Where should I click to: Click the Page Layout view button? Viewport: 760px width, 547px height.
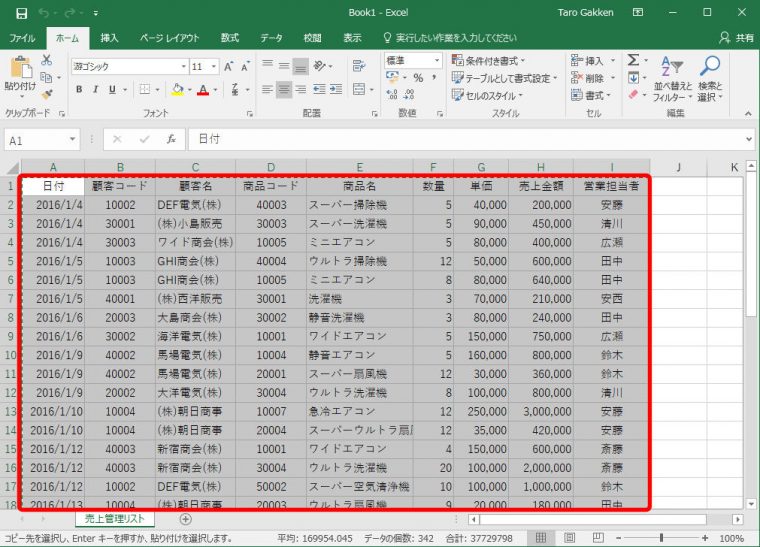[570, 538]
